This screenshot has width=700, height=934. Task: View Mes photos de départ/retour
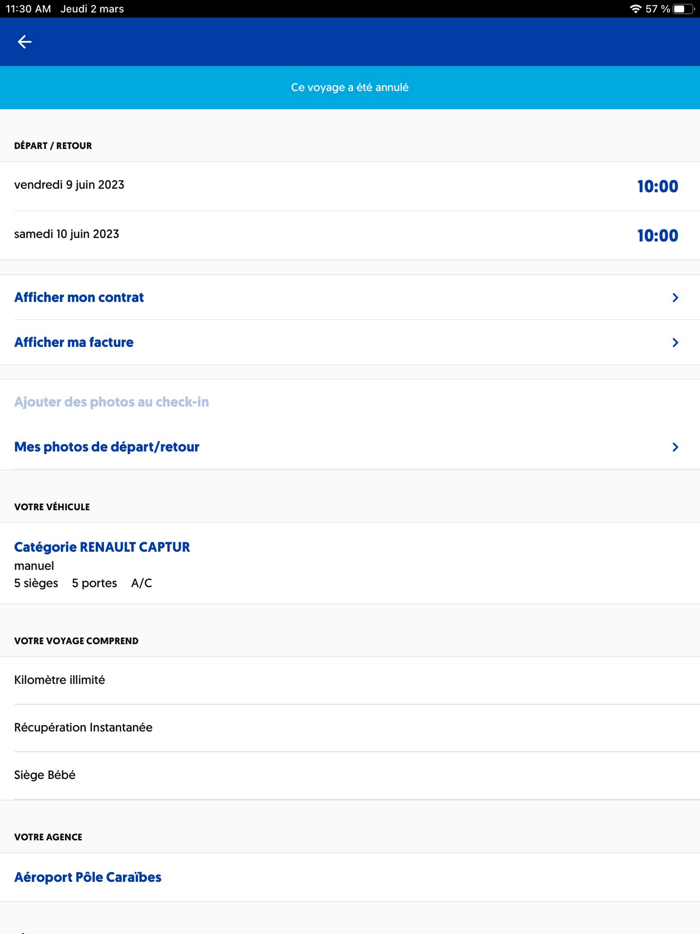tap(107, 447)
